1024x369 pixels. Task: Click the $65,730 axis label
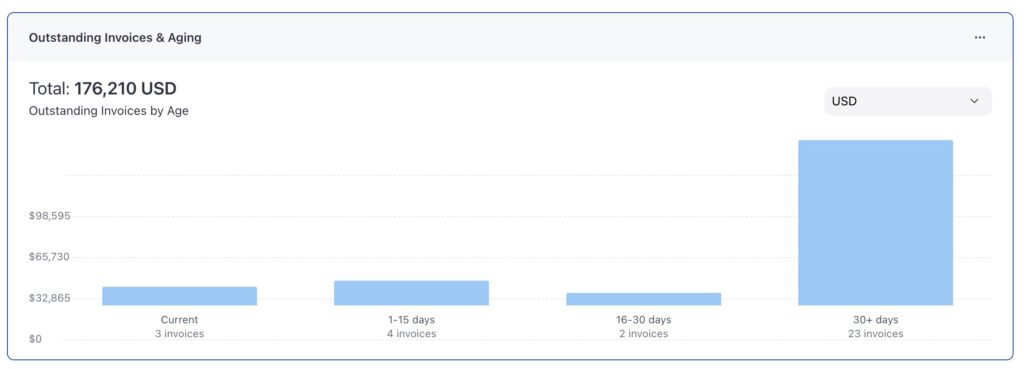tap(50, 257)
